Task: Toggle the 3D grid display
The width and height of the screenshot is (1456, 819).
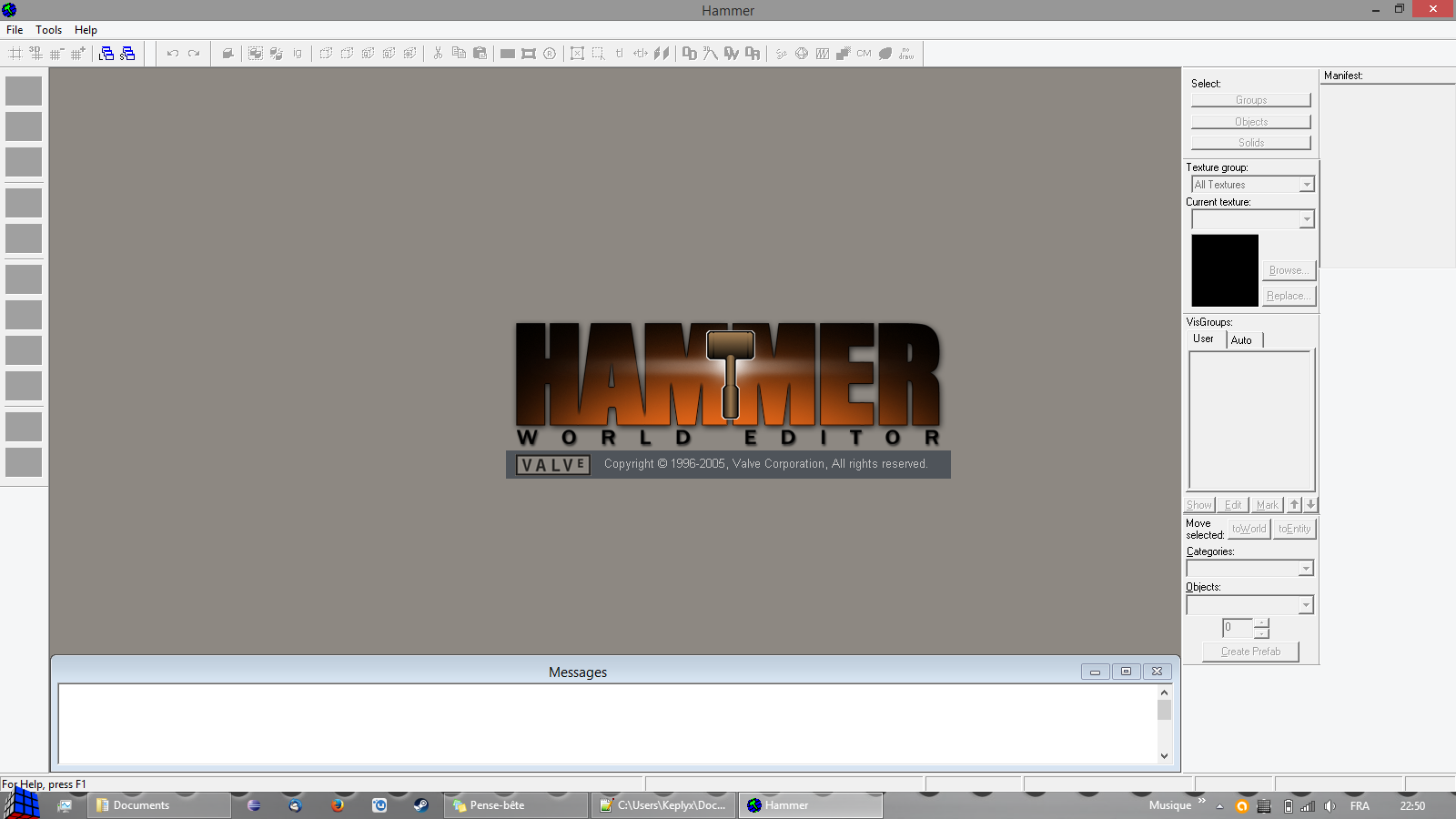Action: 36,54
